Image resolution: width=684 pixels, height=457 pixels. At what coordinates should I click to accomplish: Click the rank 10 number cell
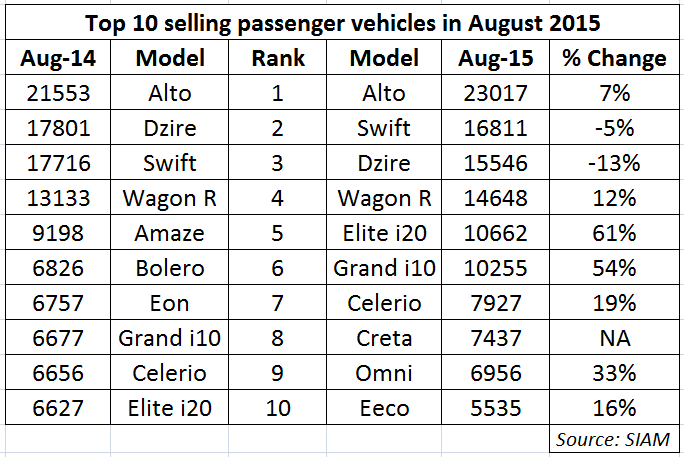coord(279,407)
